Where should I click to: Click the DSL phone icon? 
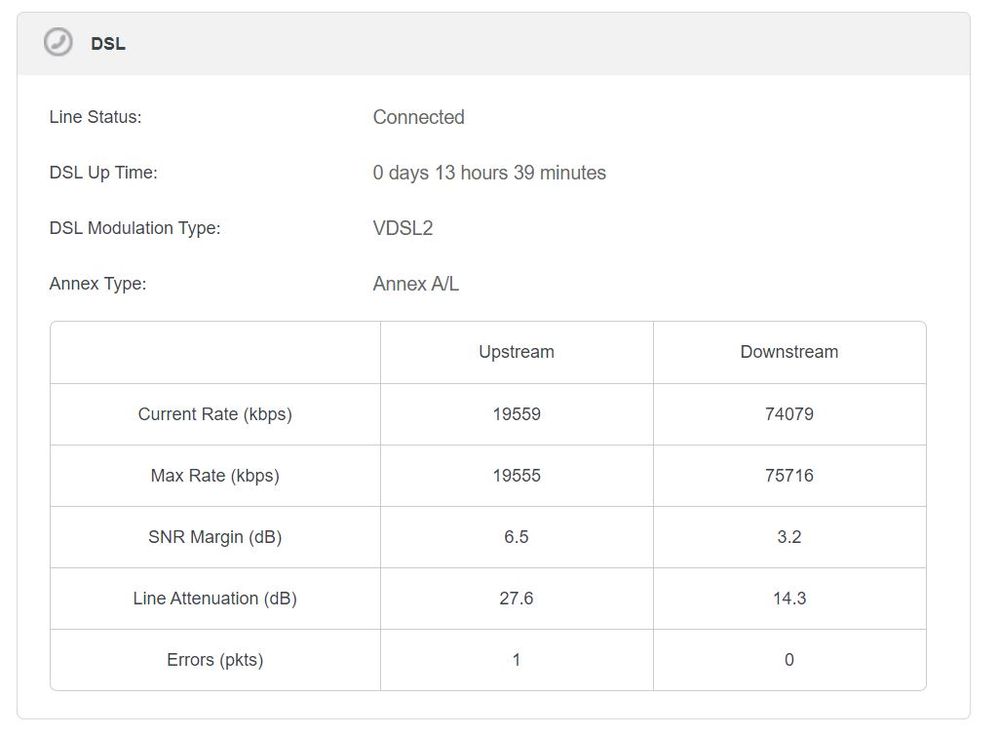pyautogui.click(x=58, y=43)
